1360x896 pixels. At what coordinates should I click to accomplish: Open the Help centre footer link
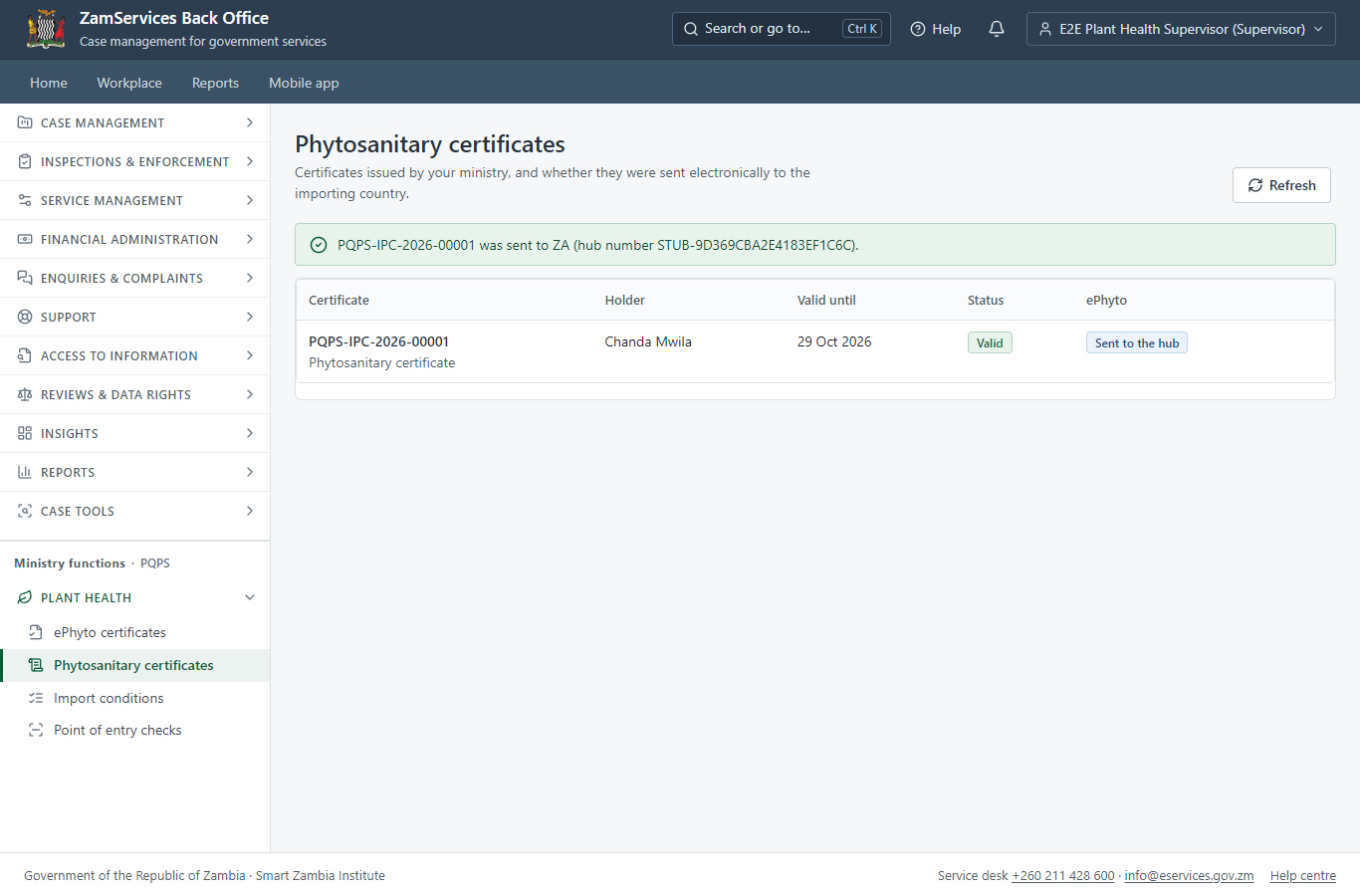(1303, 876)
